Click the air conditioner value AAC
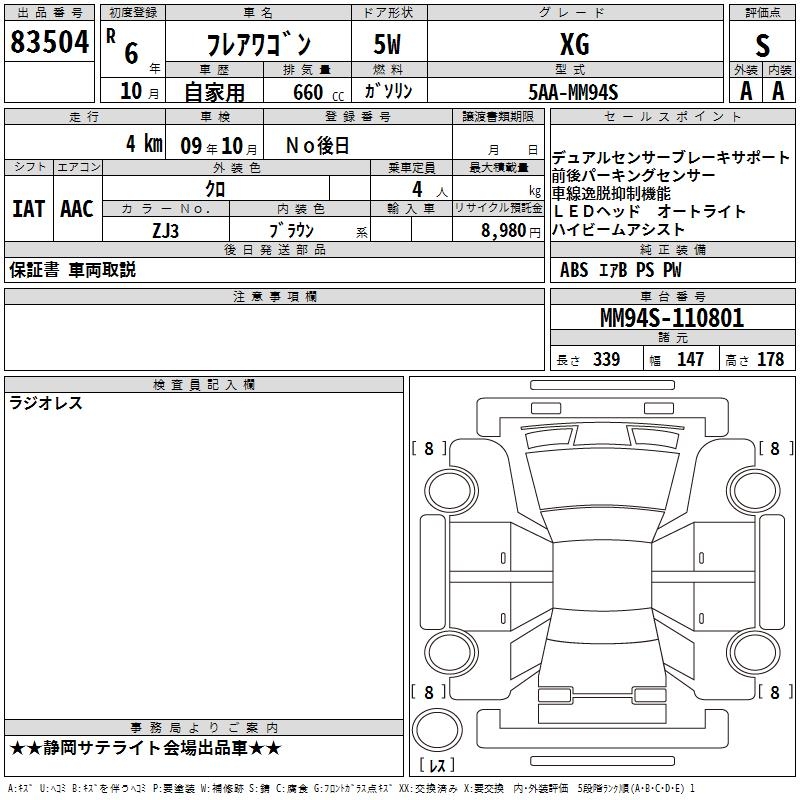 click(77, 209)
